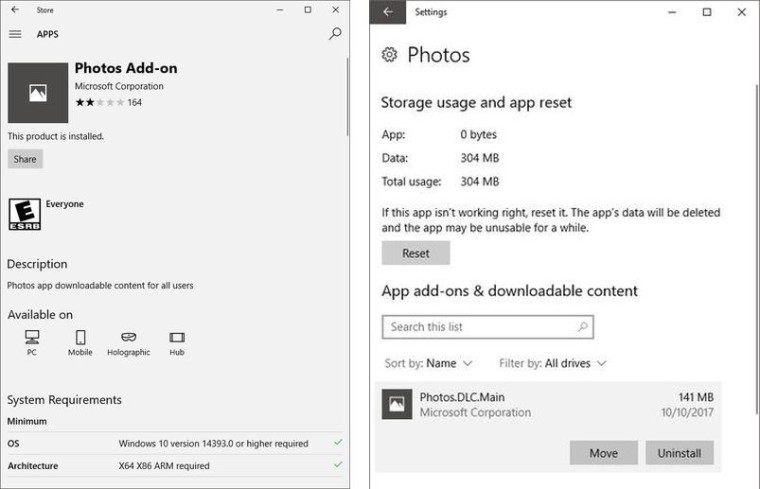The height and width of the screenshot is (489, 760).
Task: Click the ESRB Everyone rating badge
Action: pyautogui.click(x=24, y=215)
